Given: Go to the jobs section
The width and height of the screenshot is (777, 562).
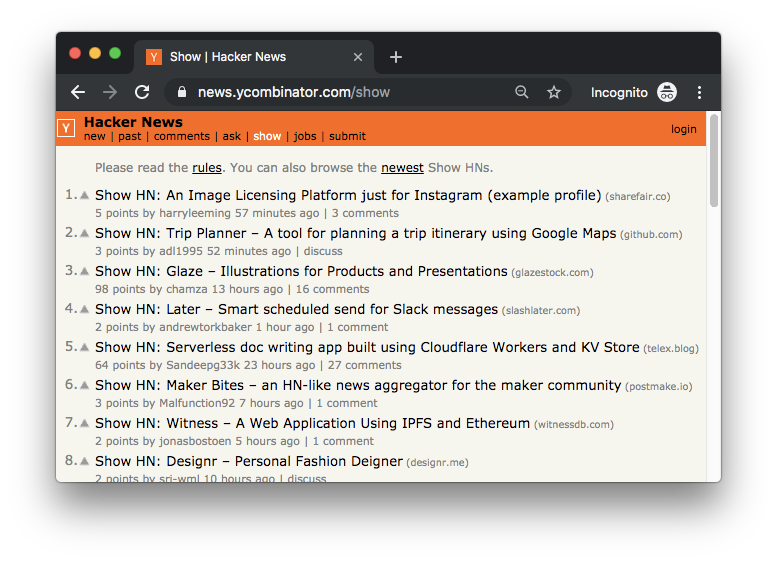Looking at the screenshot, I should pos(305,136).
